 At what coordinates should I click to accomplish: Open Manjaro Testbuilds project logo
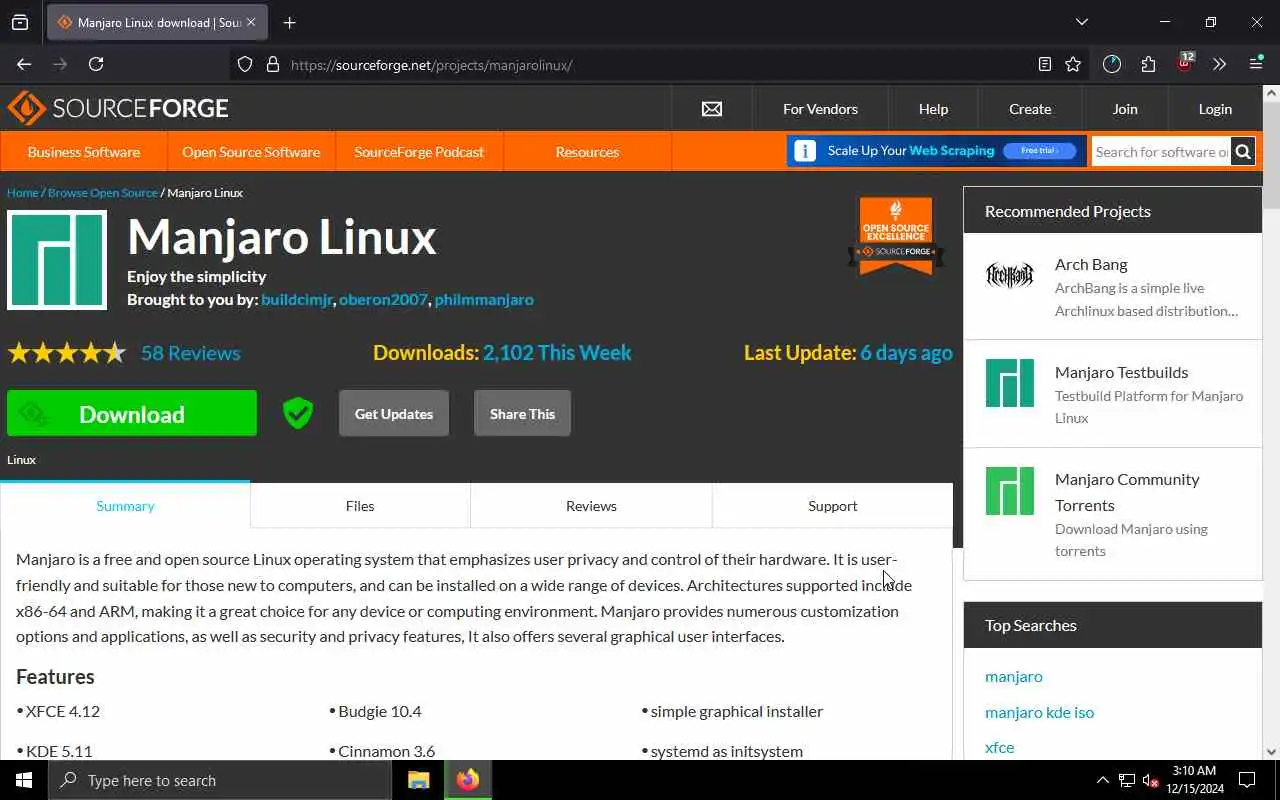click(x=1010, y=383)
